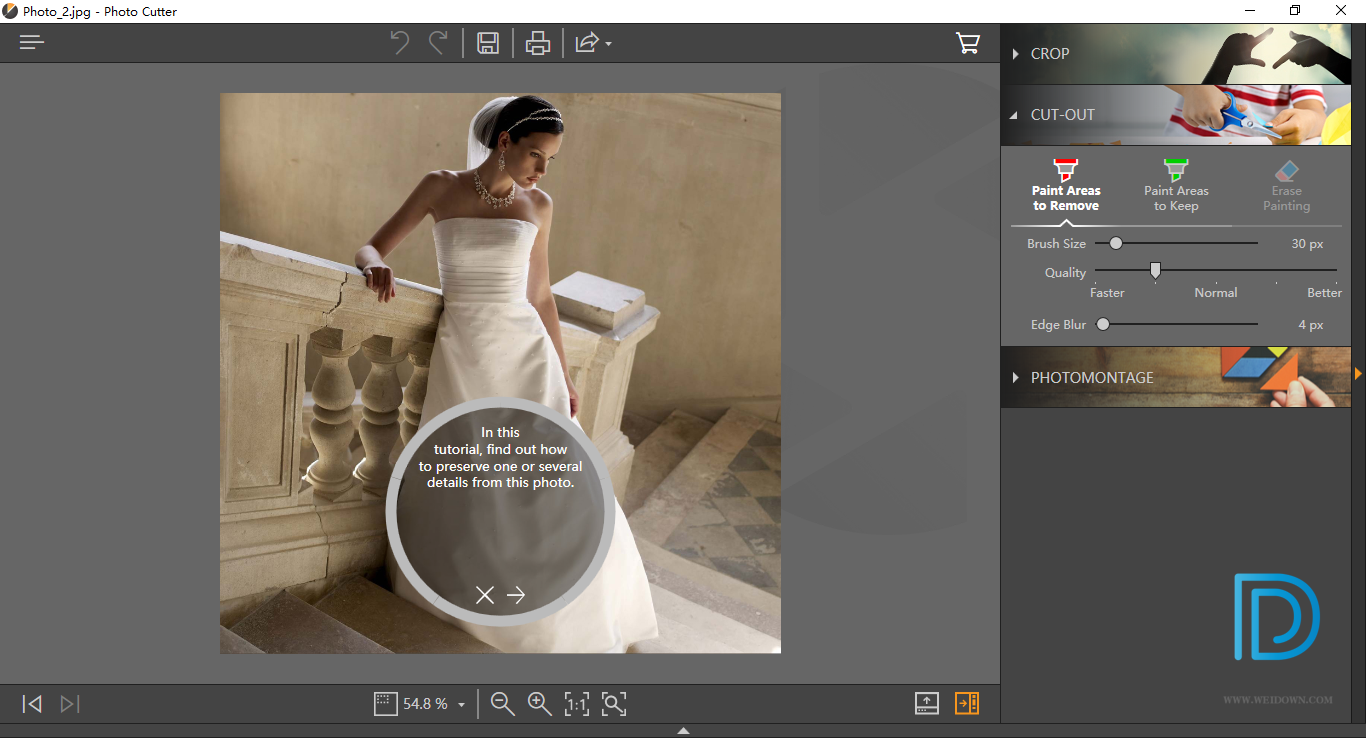Set Quality to Better
This screenshot has width=1366, height=738.
coord(1325,293)
